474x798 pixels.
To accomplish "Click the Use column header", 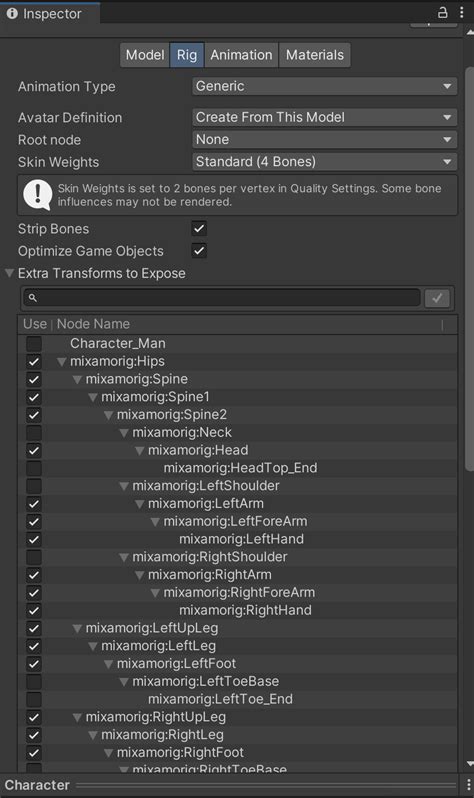I will 35,324.
